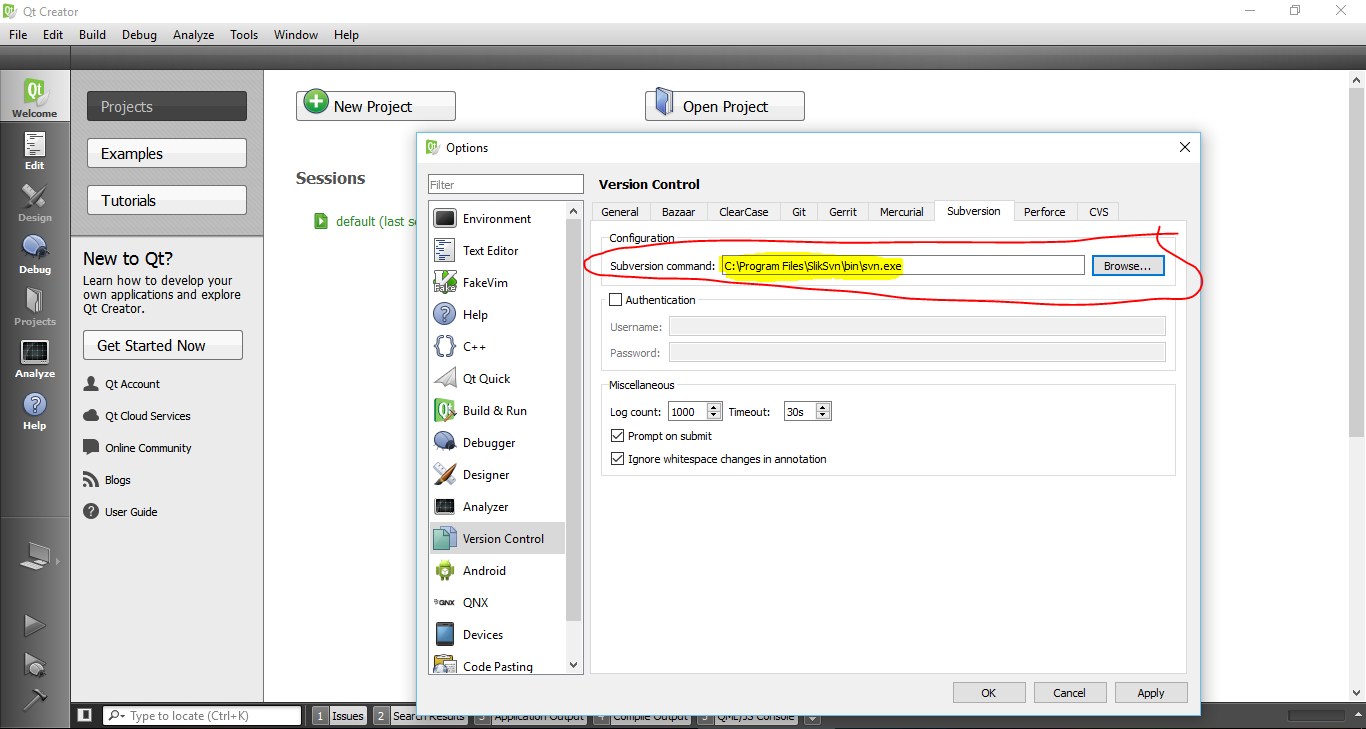This screenshot has width=1366, height=729.
Task: Select Build & Run options category
Action: pyautogui.click(x=497, y=411)
